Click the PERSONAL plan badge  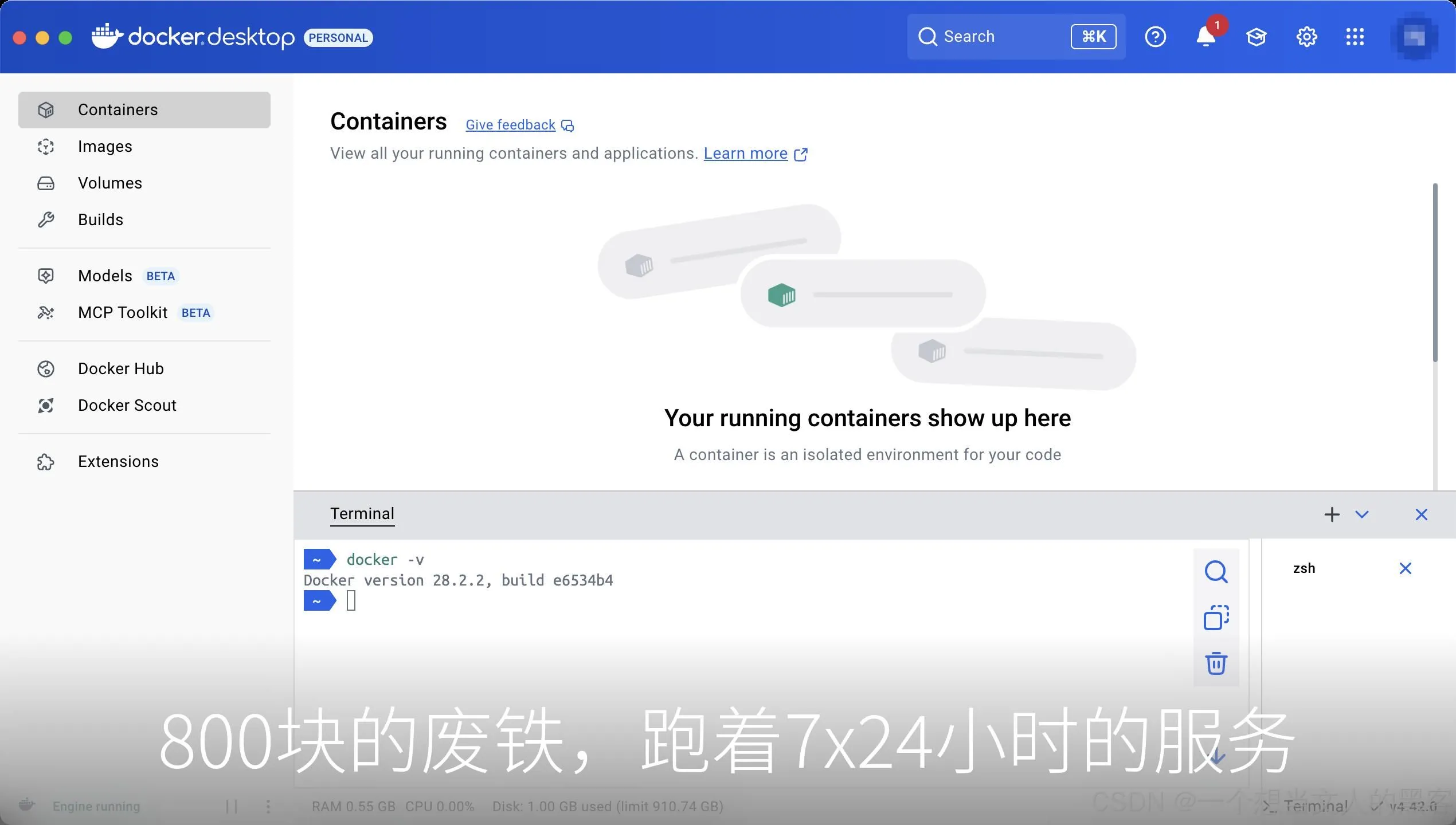coord(338,38)
